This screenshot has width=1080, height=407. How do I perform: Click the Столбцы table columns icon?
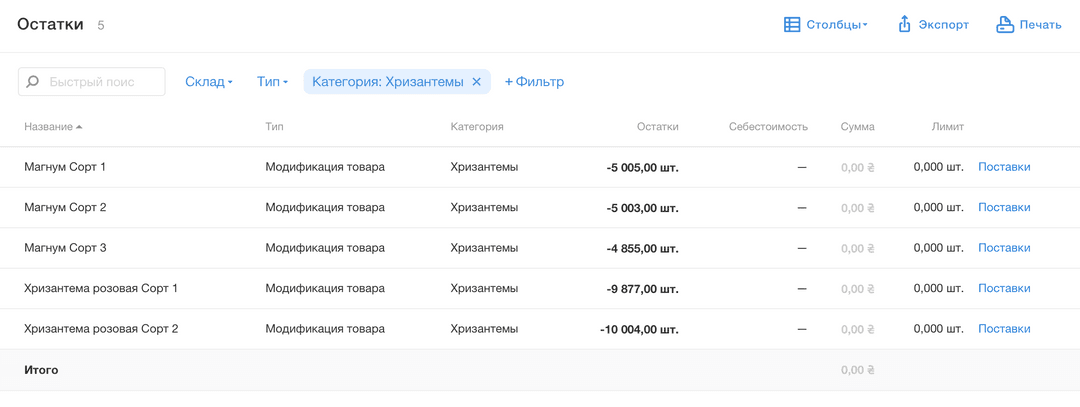[792, 25]
